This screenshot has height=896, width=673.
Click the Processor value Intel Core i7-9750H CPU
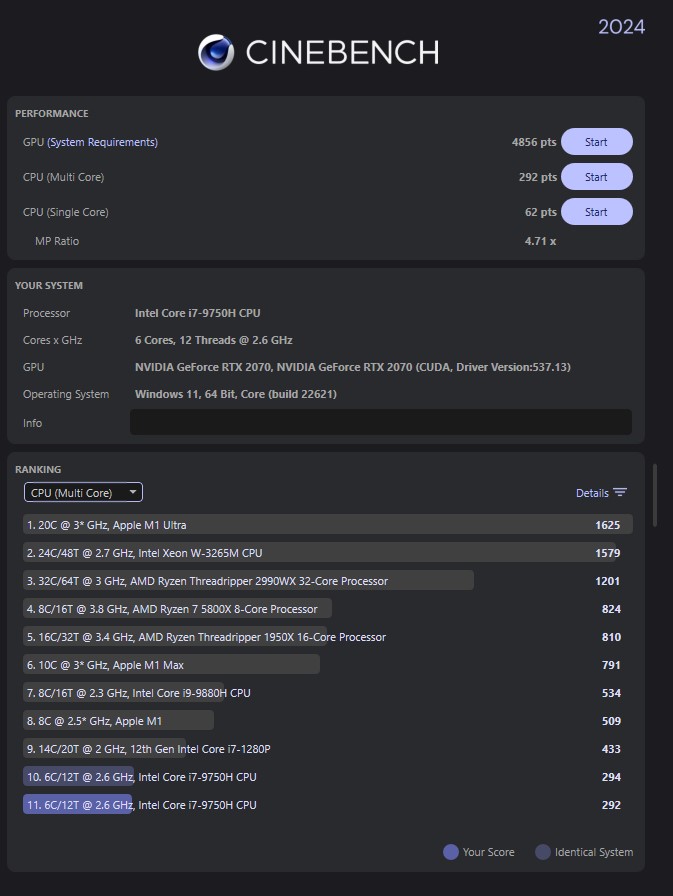pyautogui.click(x=198, y=313)
